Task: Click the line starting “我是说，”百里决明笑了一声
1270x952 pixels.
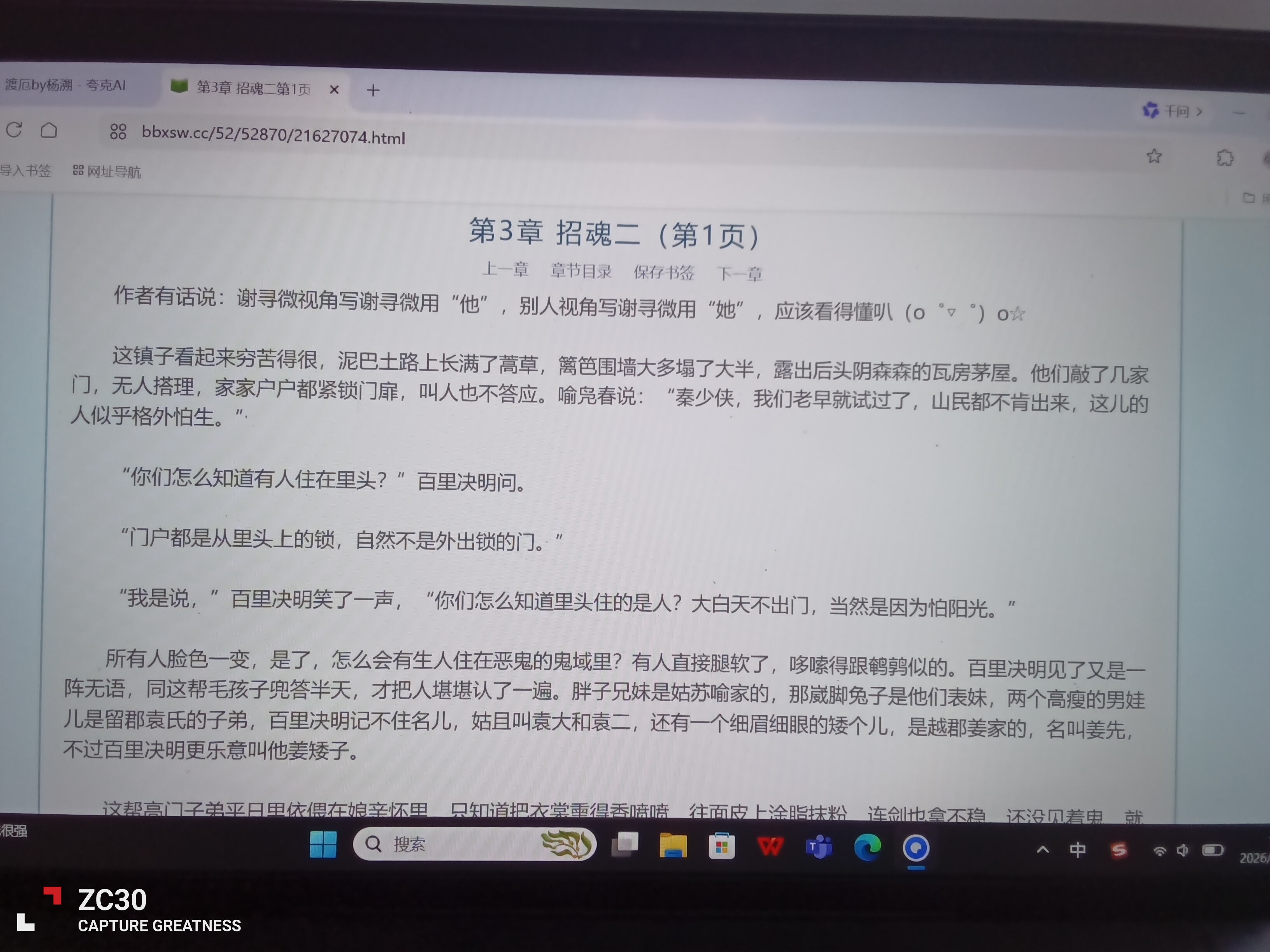Action: click(567, 602)
